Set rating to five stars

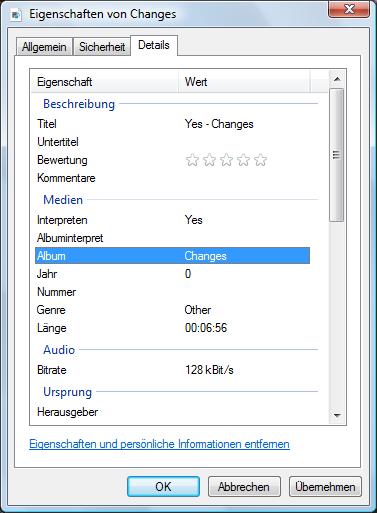point(260,160)
